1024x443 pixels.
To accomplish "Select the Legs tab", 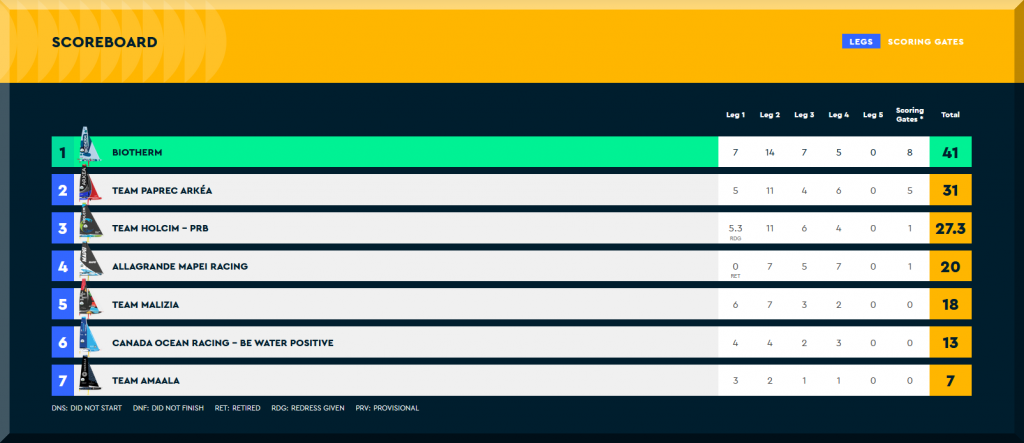I will [x=860, y=42].
